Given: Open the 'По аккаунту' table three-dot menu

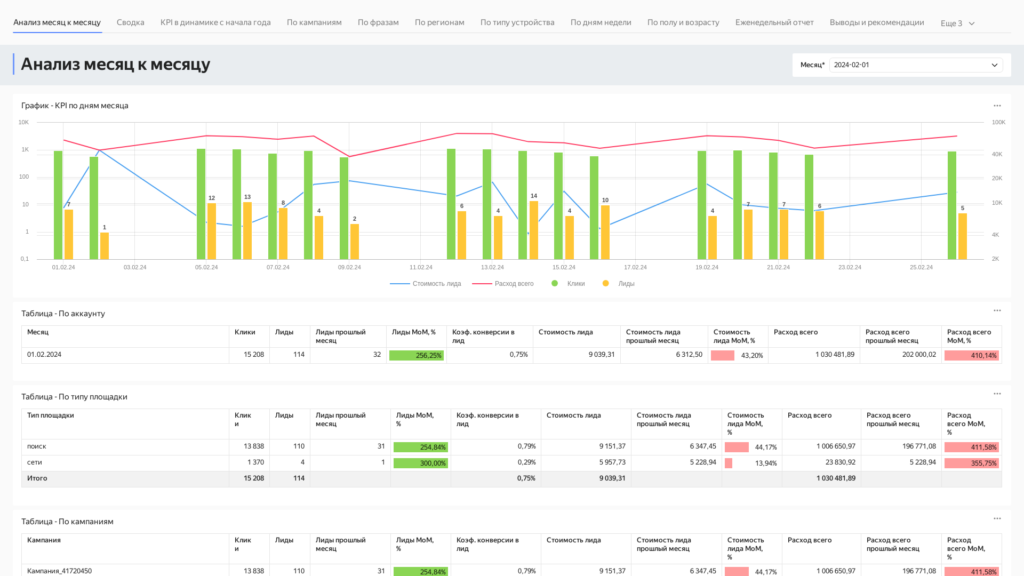Looking at the screenshot, I should 996,311.
